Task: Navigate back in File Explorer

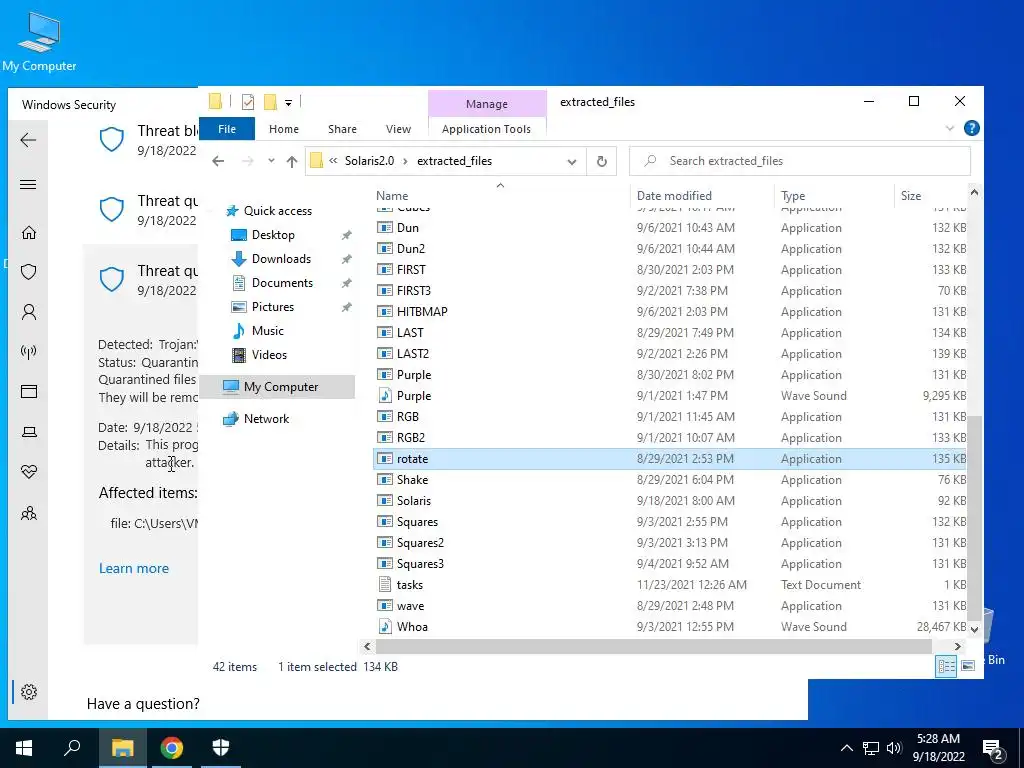Action: coord(218,161)
